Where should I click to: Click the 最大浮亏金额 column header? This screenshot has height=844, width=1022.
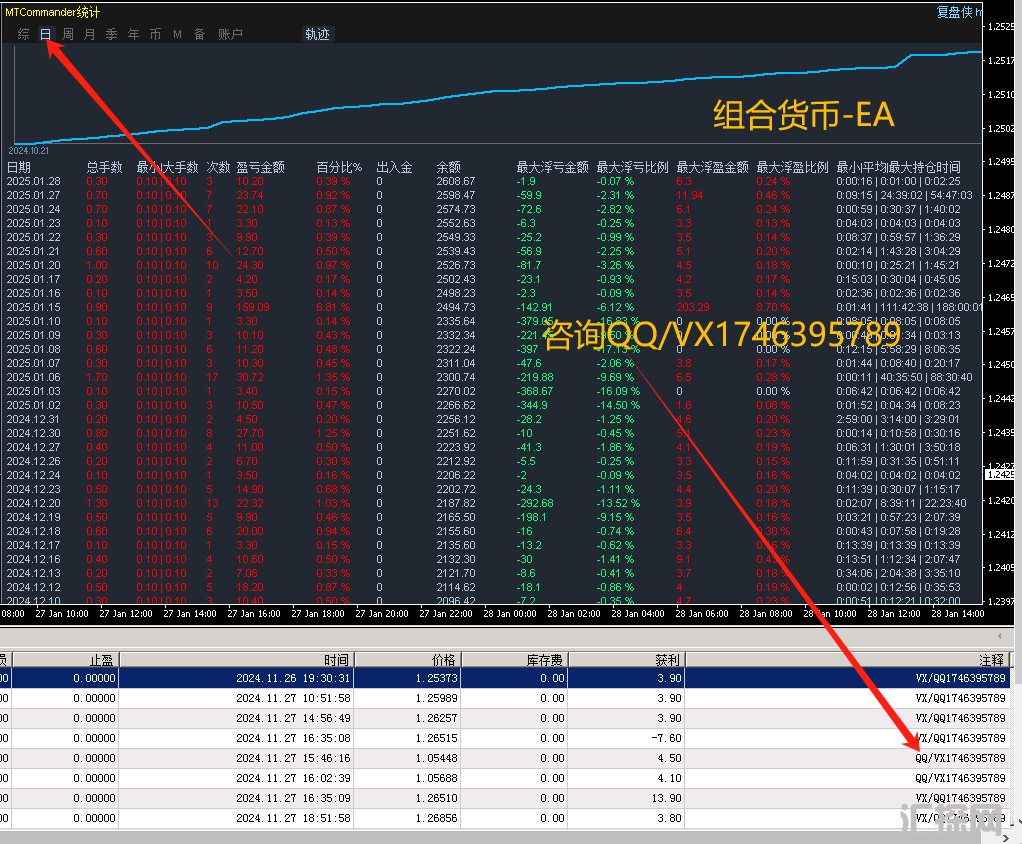coord(553,167)
